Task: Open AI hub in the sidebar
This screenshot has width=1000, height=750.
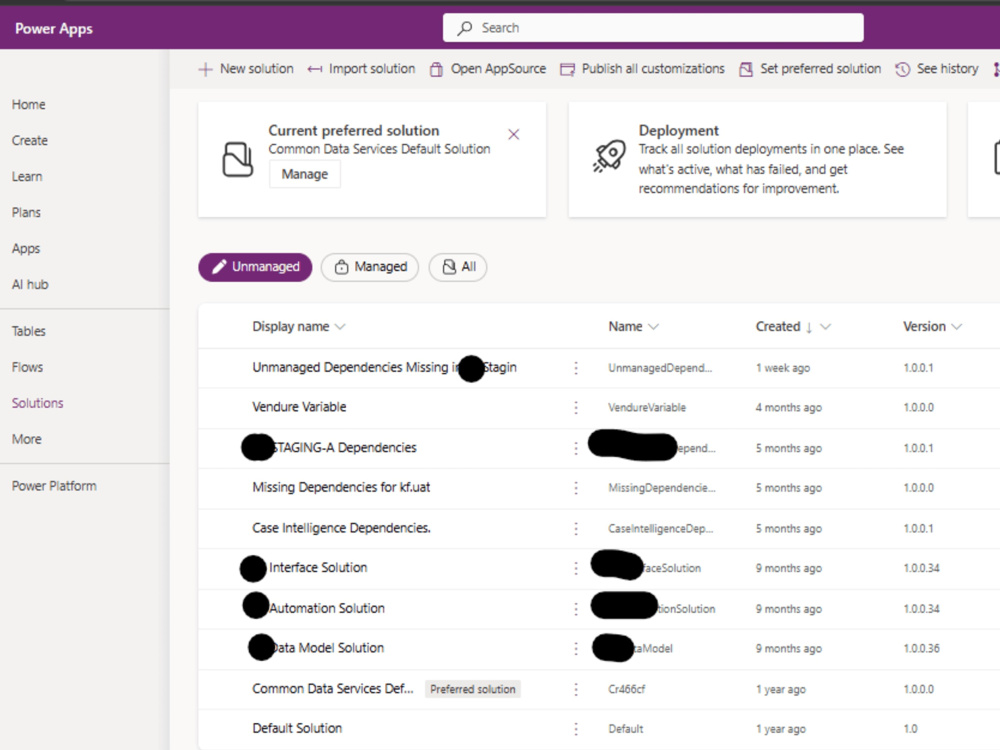Action: pos(30,284)
